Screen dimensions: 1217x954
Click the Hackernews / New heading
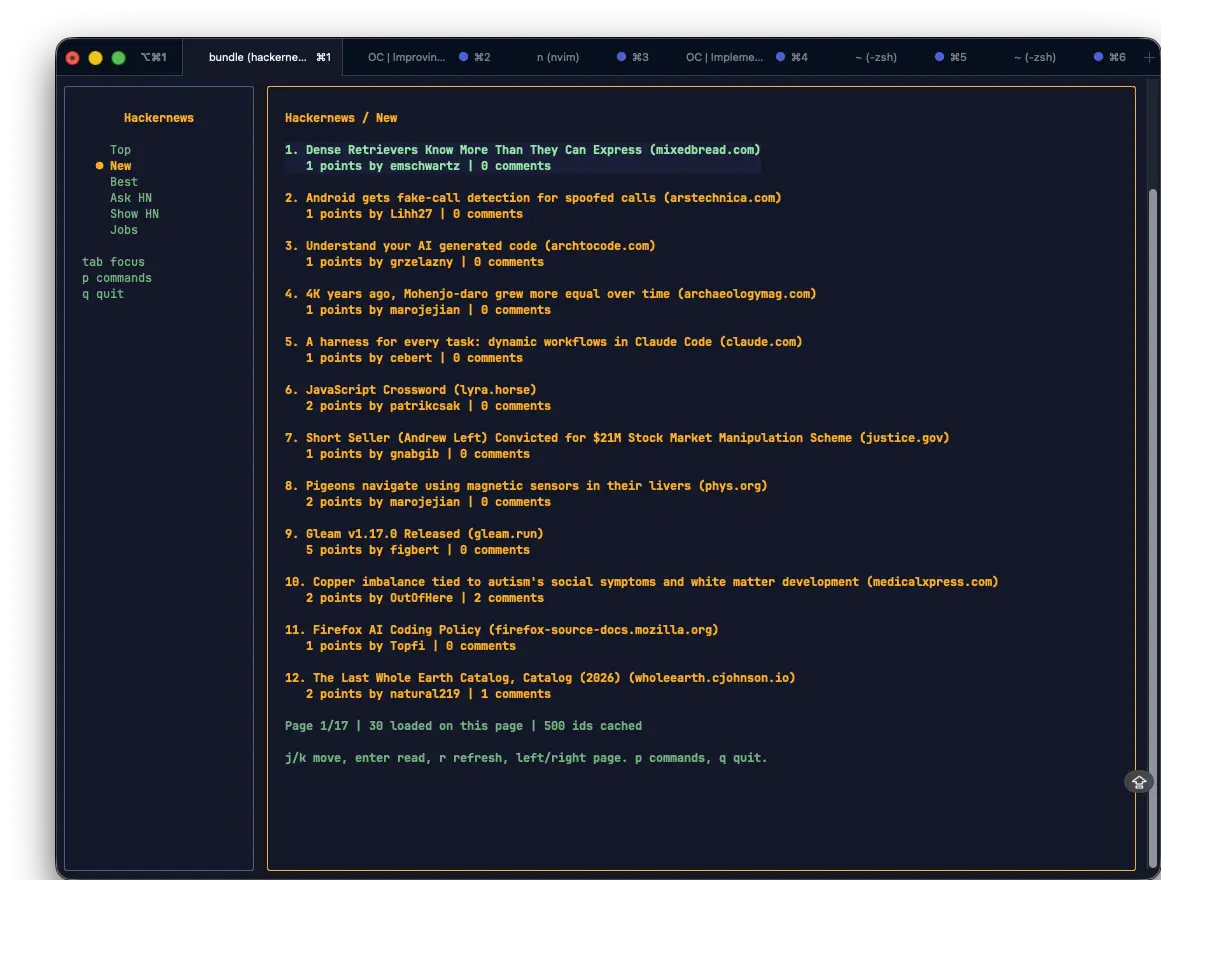[x=341, y=118]
